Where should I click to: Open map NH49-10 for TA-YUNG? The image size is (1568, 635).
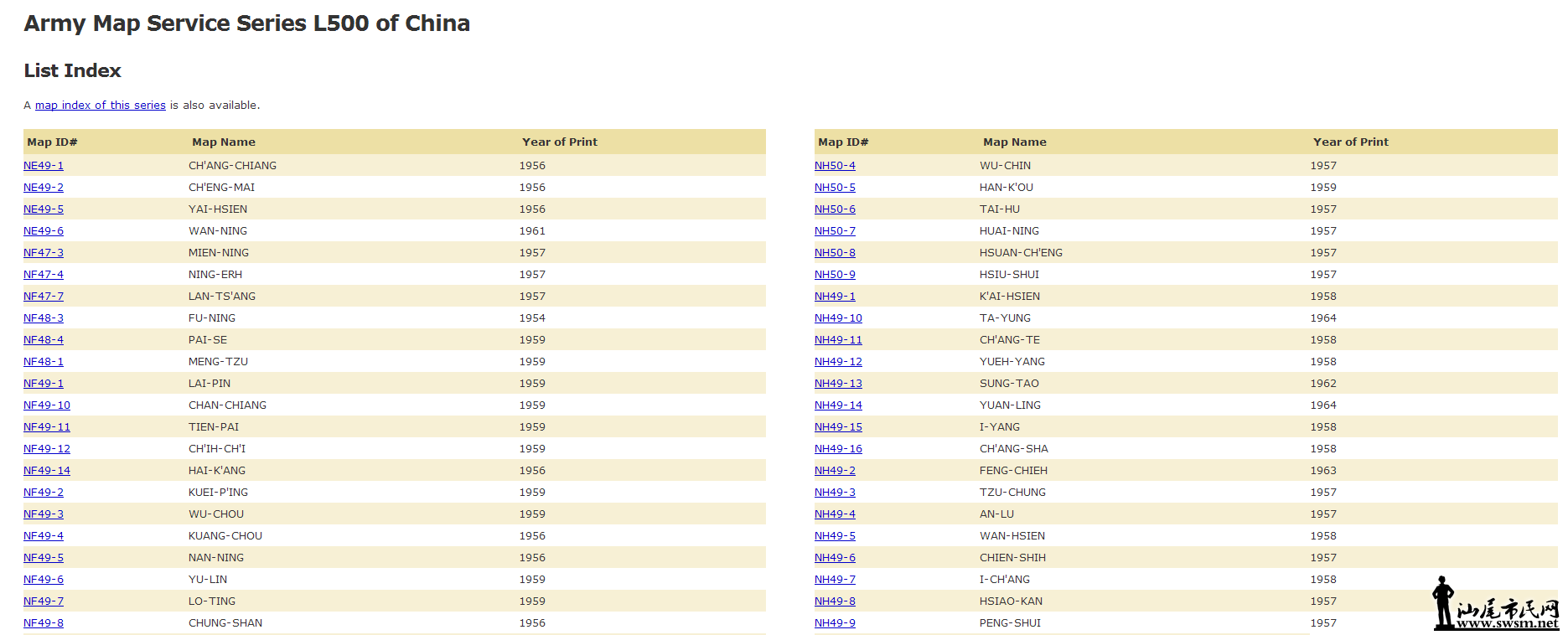(x=838, y=318)
